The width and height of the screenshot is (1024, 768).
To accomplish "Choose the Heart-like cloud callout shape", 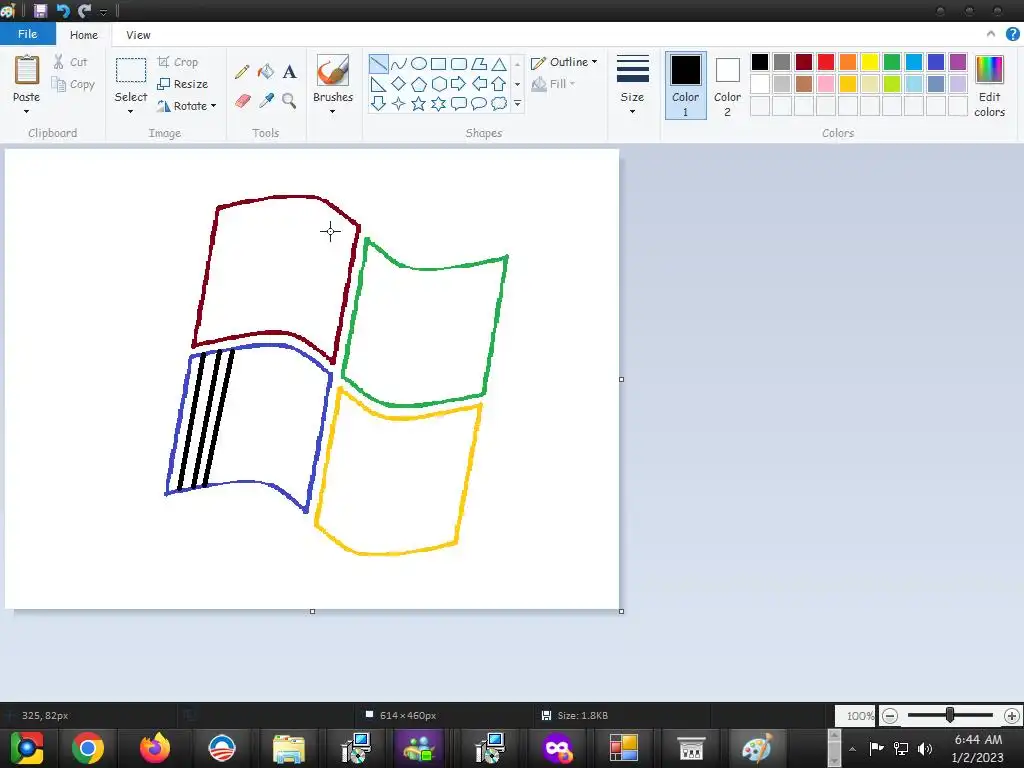I will pyautogui.click(x=499, y=103).
